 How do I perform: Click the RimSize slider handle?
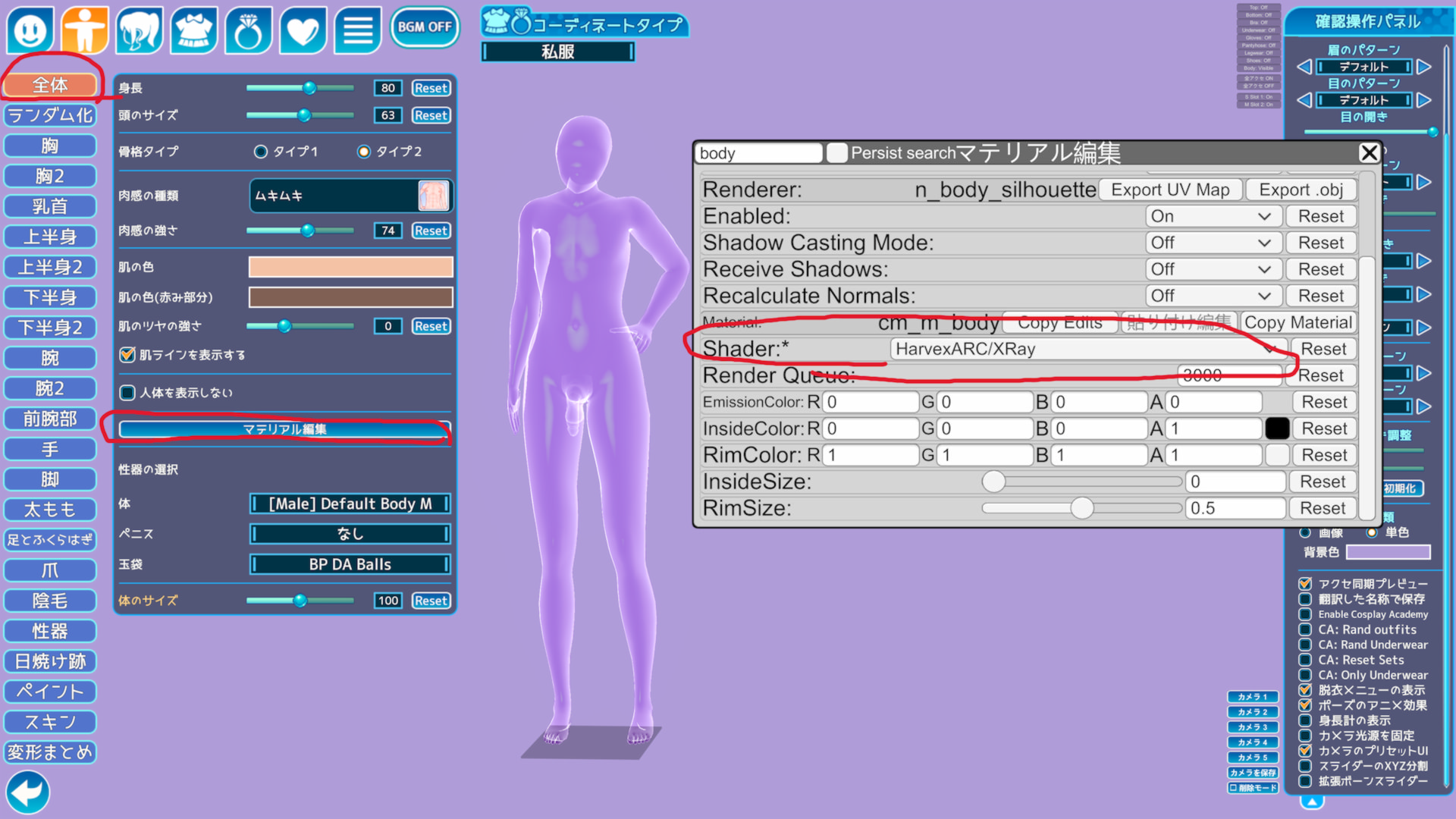[1082, 508]
